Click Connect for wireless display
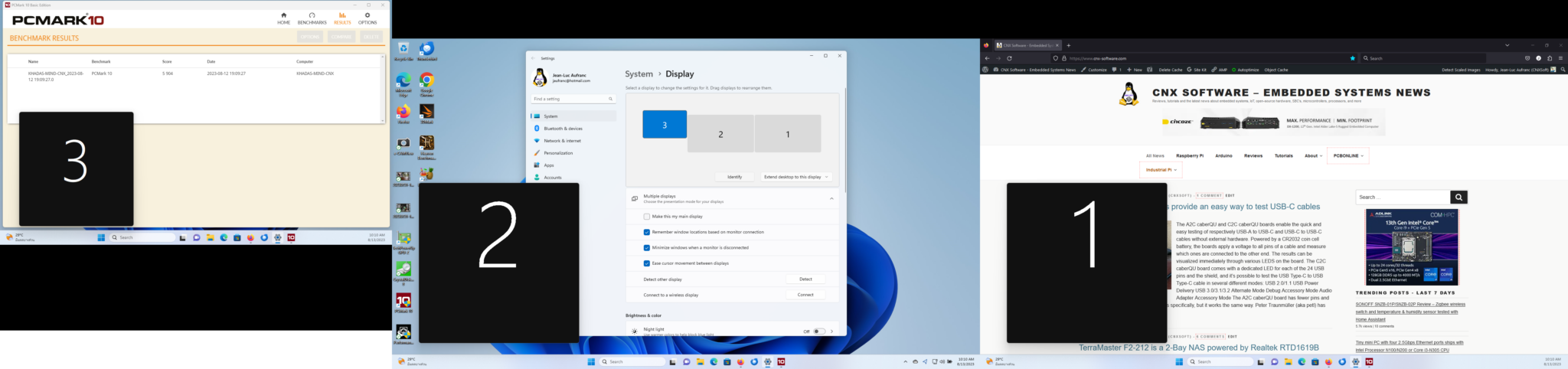1568x369 pixels. click(x=805, y=295)
